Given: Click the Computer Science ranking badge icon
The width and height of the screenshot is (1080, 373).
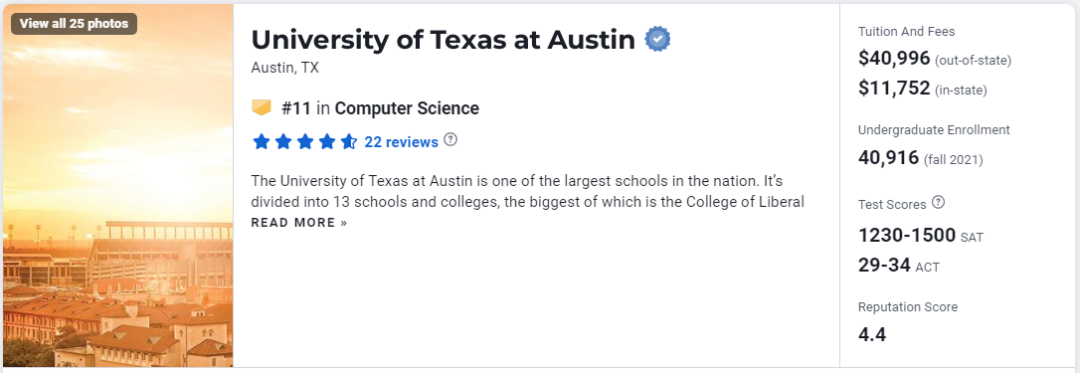Looking at the screenshot, I should pyautogui.click(x=262, y=108).
